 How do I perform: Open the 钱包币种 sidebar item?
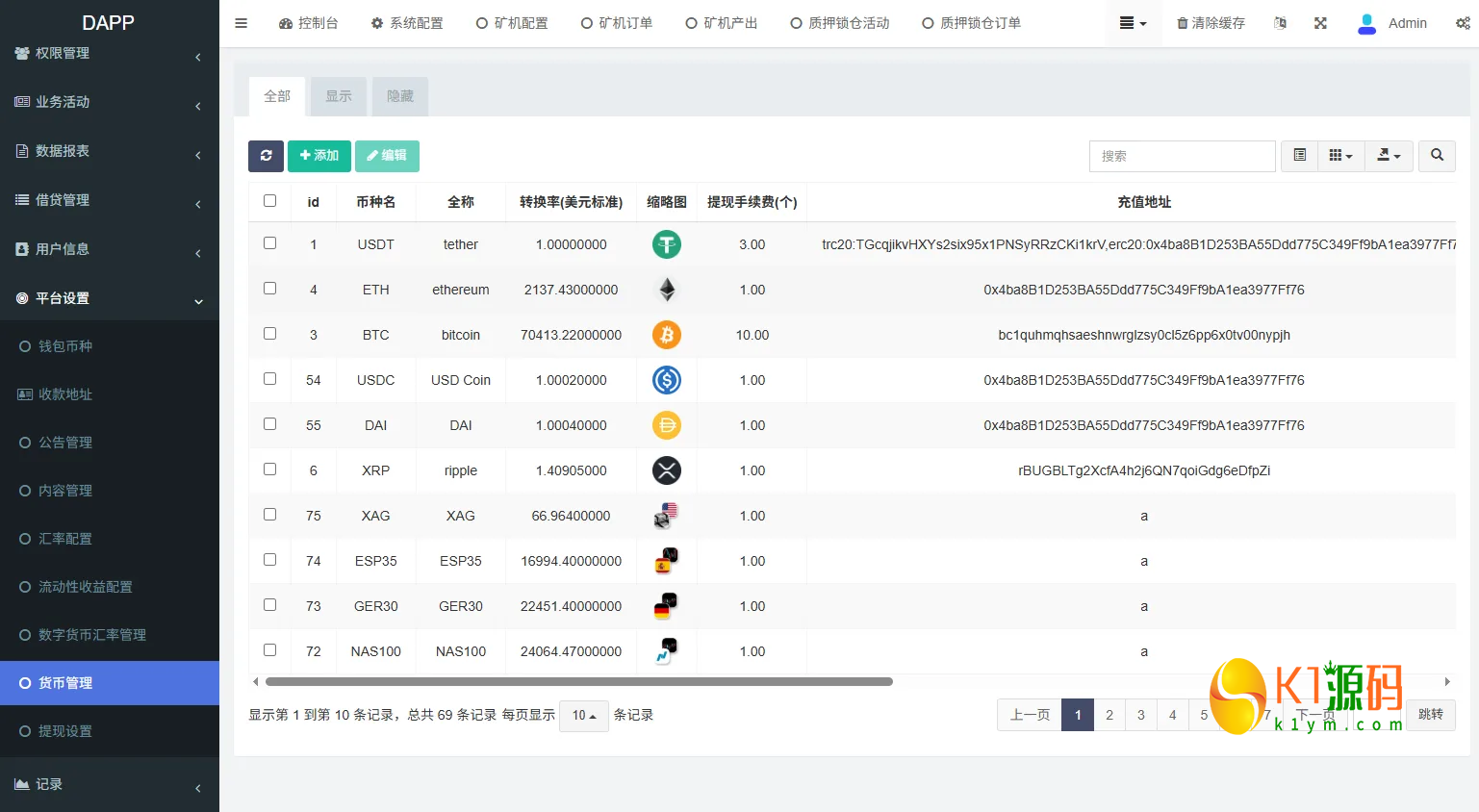tap(110, 346)
